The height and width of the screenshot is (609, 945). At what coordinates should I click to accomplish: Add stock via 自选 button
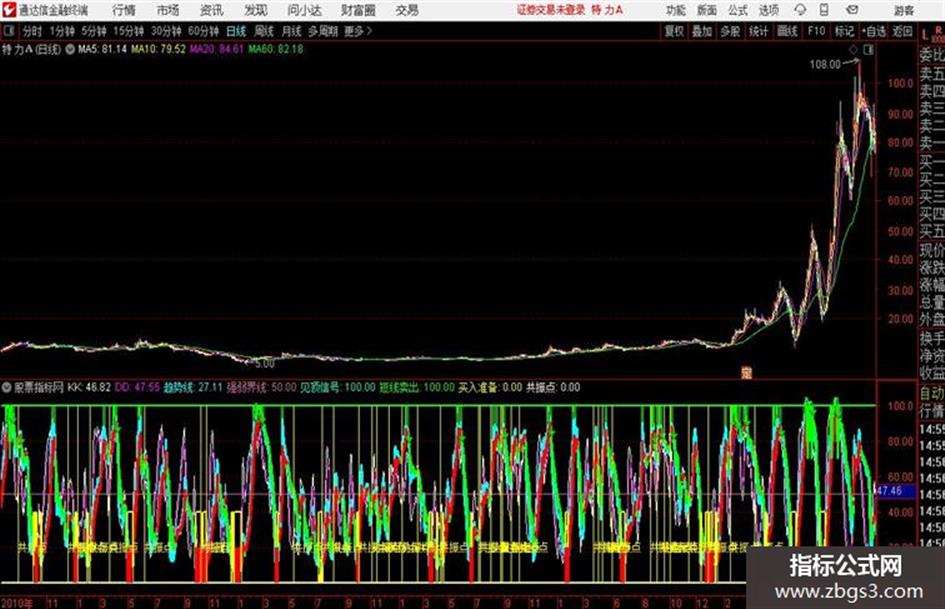pos(874,31)
